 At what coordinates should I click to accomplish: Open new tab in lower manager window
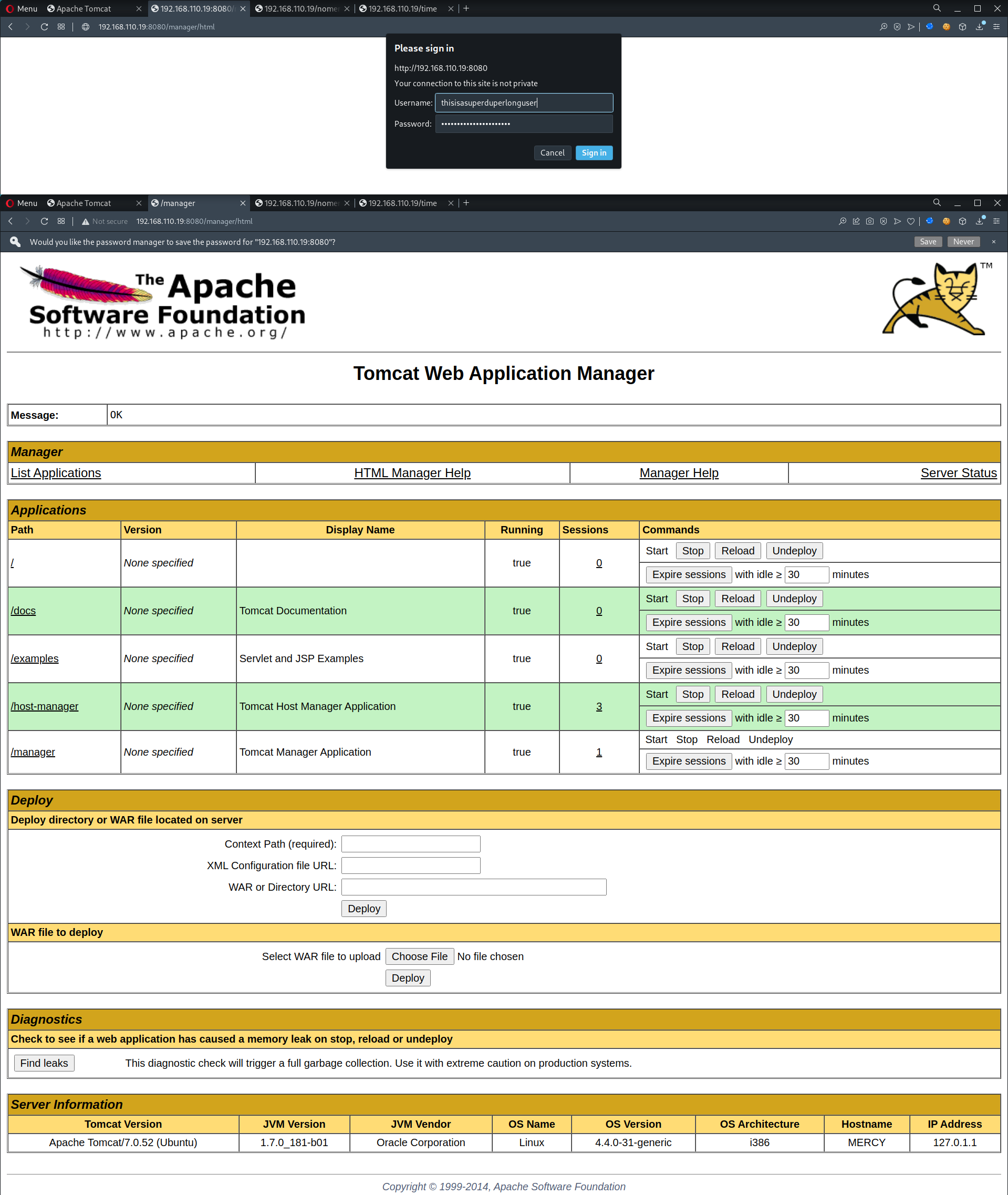(466, 203)
